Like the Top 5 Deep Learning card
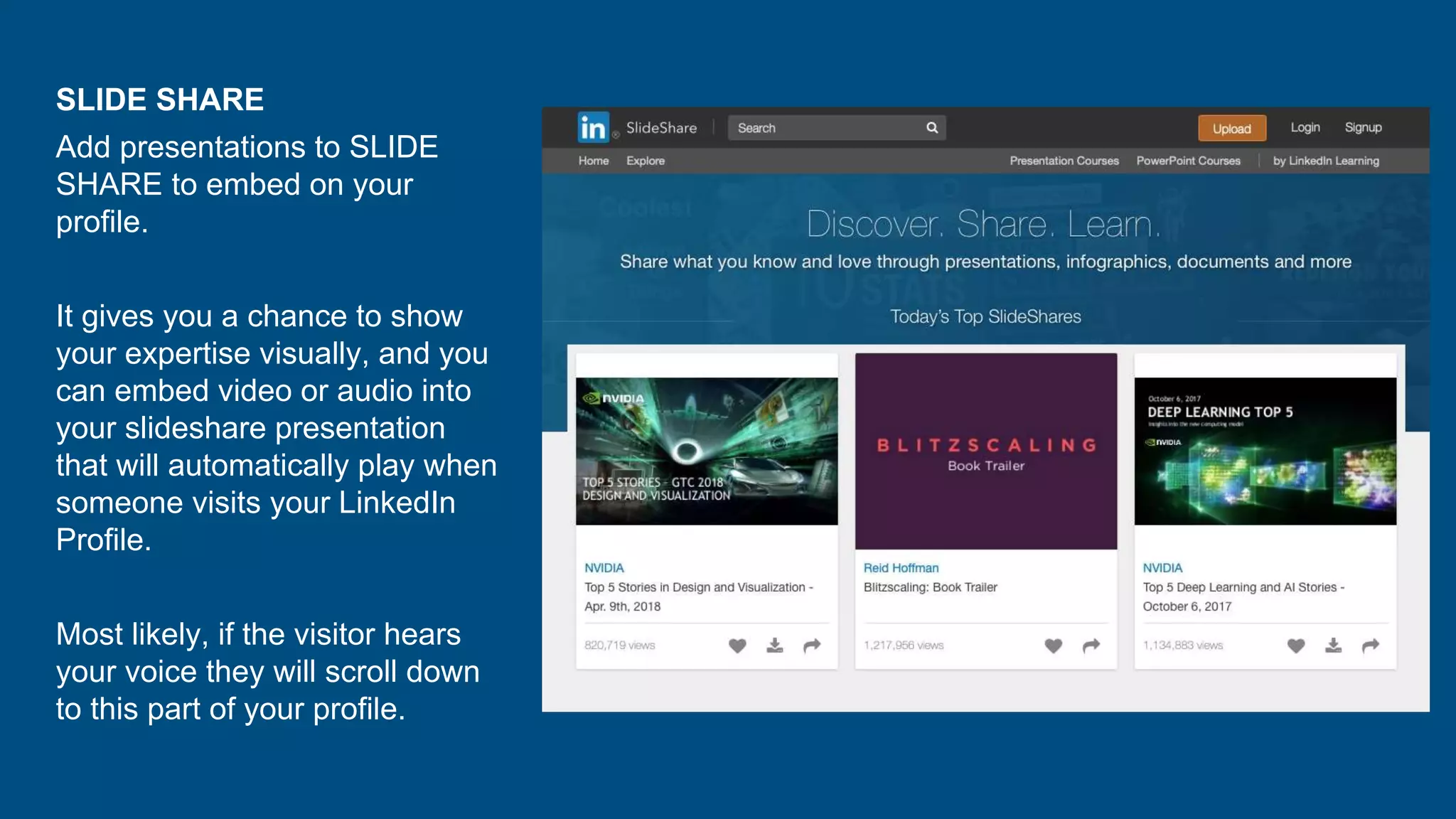Screen dimensions: 1456x819 click(1296, 646)
